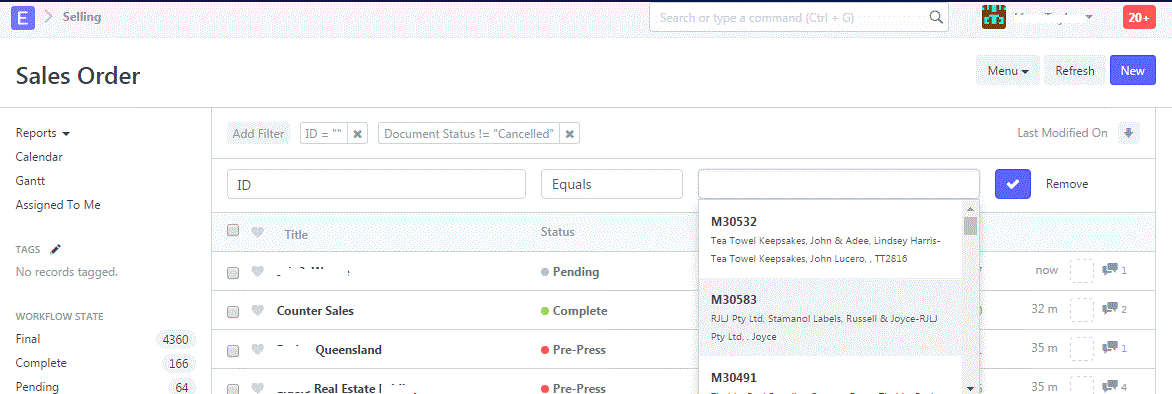
Task: Sort by the Title column header
Action: pyautogui.click(x=296, y=235)
